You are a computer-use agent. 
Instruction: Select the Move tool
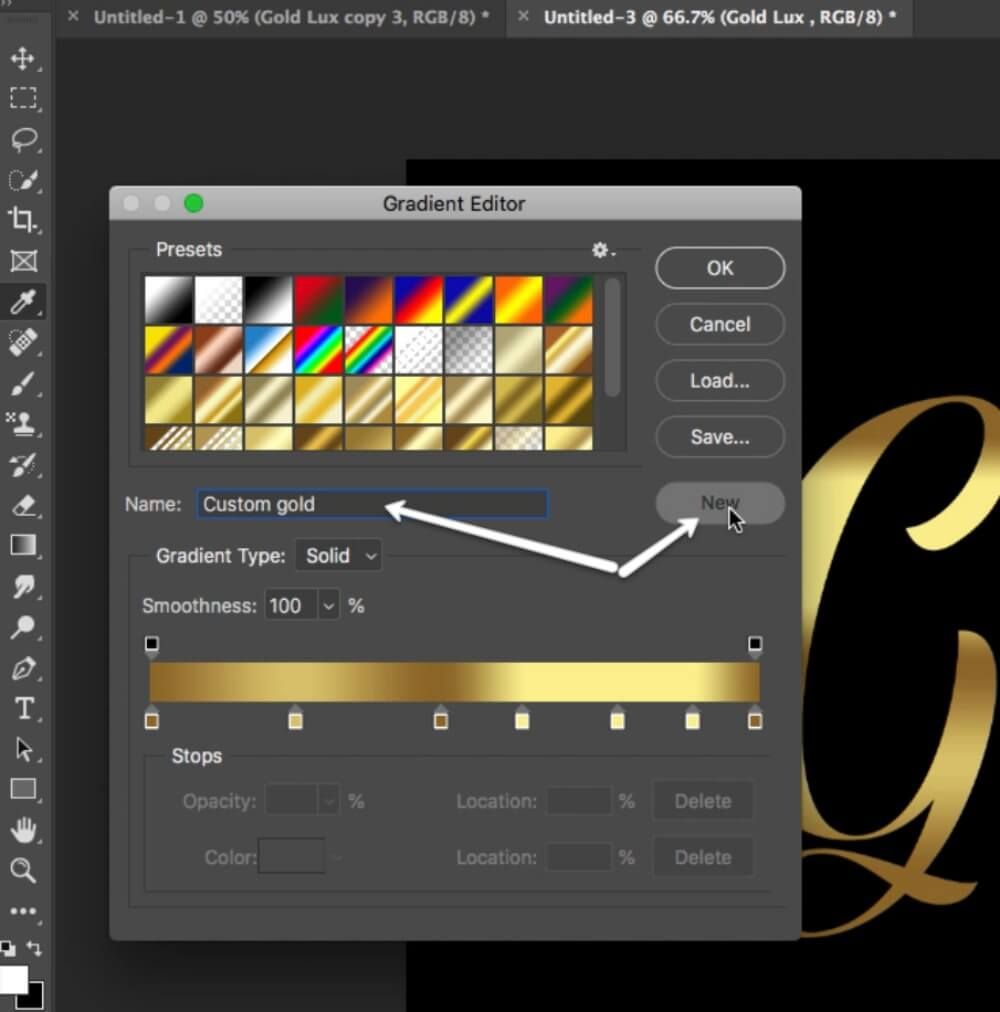pyautogui.click(x=23, y=58)
